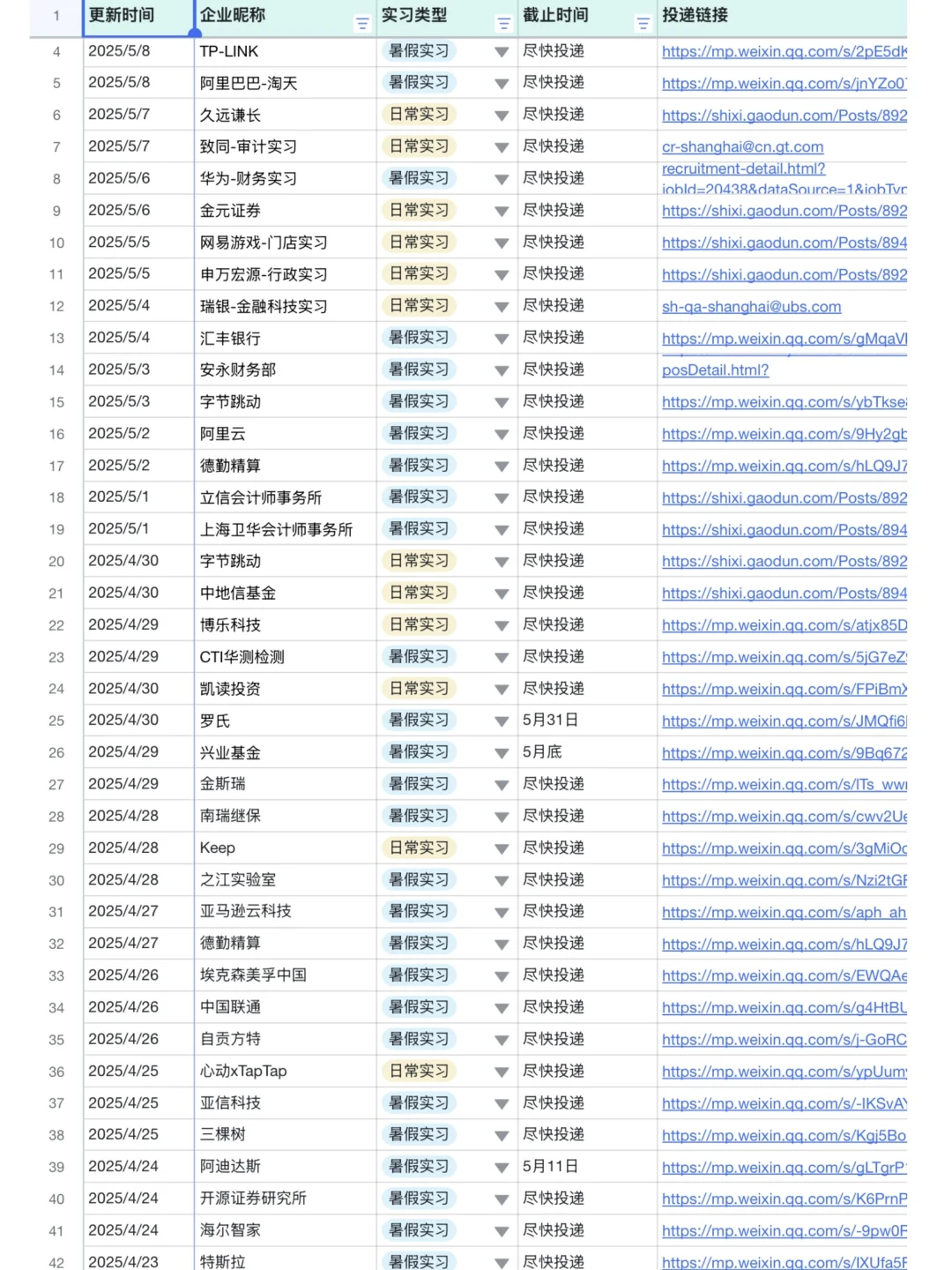Select row number 4 header
The image size is (952, 1270).
click(x=56, y=52)
